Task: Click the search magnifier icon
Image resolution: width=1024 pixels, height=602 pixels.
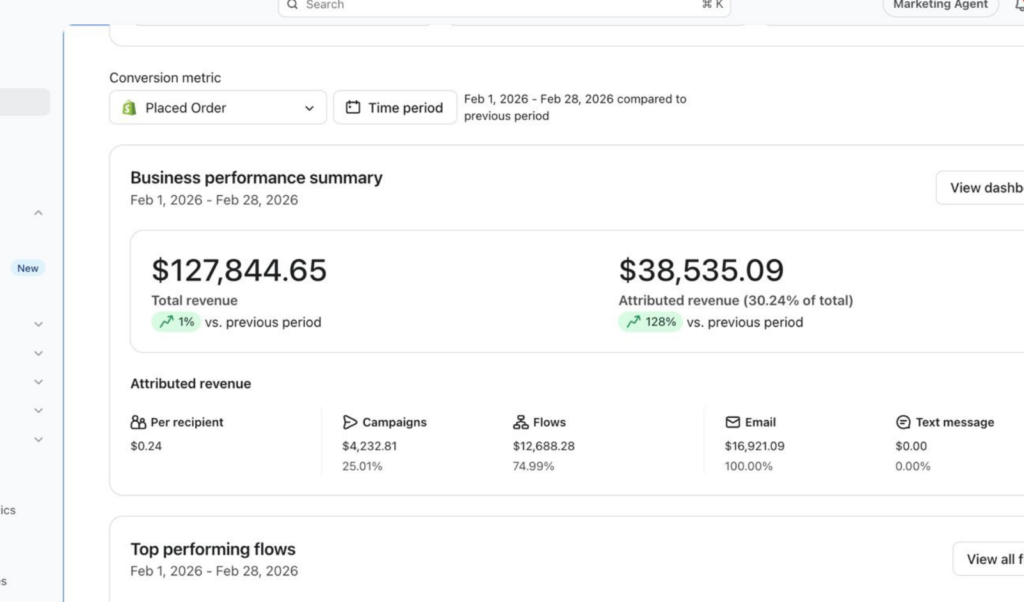Action: pos(292,5)
